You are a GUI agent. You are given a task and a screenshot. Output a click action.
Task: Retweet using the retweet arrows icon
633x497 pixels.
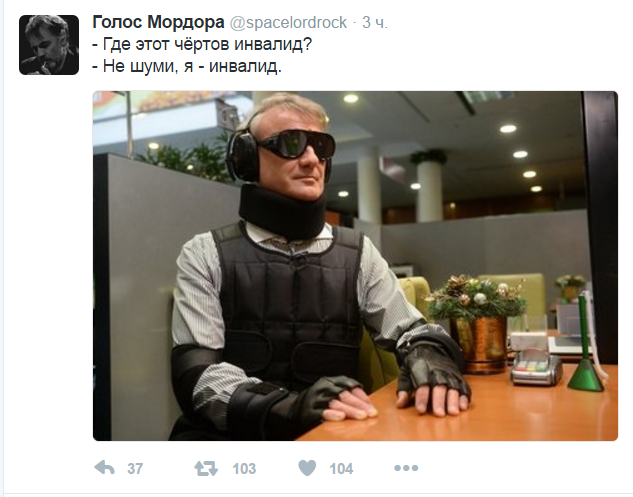[206, 468]
